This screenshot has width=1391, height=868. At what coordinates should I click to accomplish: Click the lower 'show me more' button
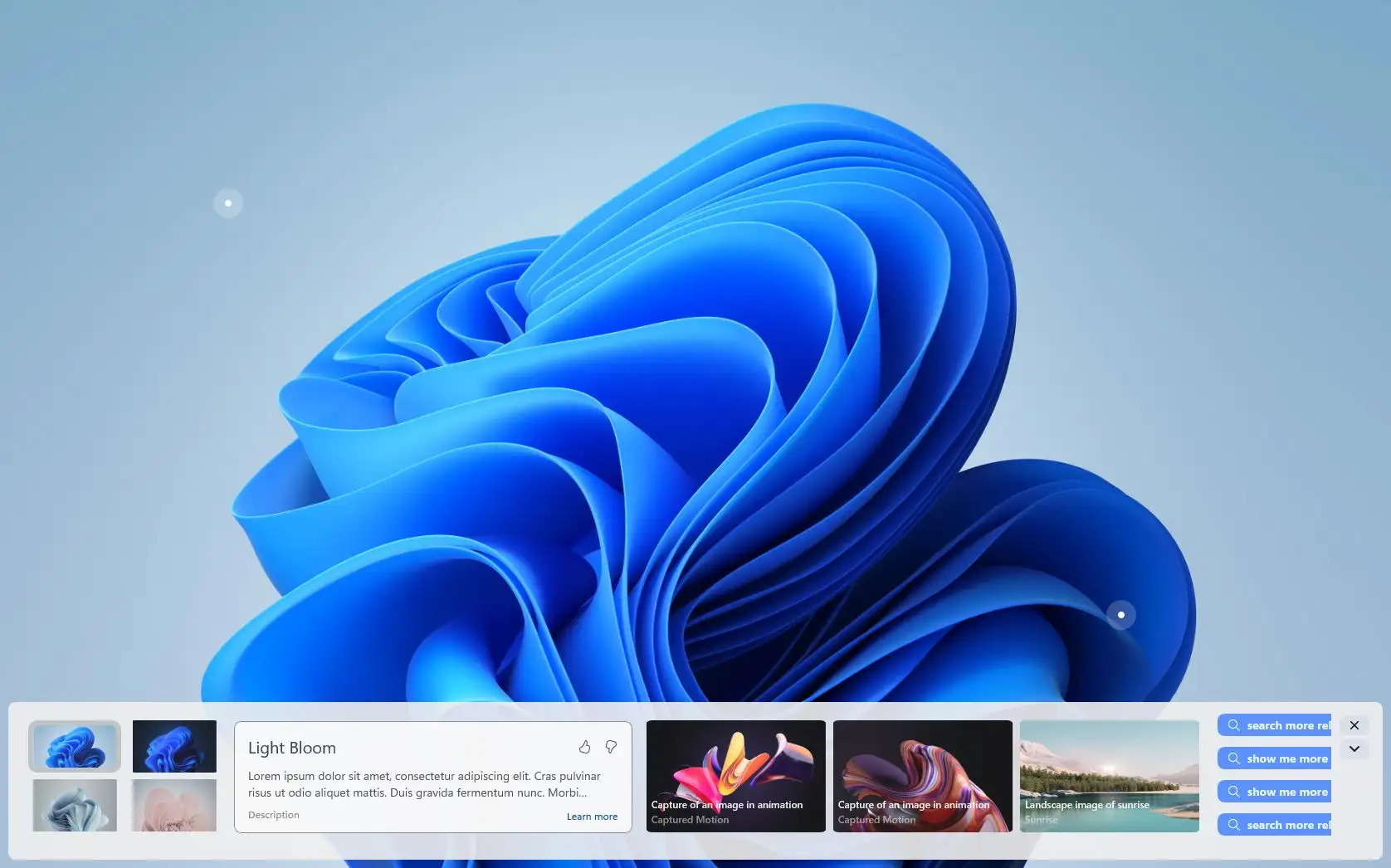point(1274,792)
